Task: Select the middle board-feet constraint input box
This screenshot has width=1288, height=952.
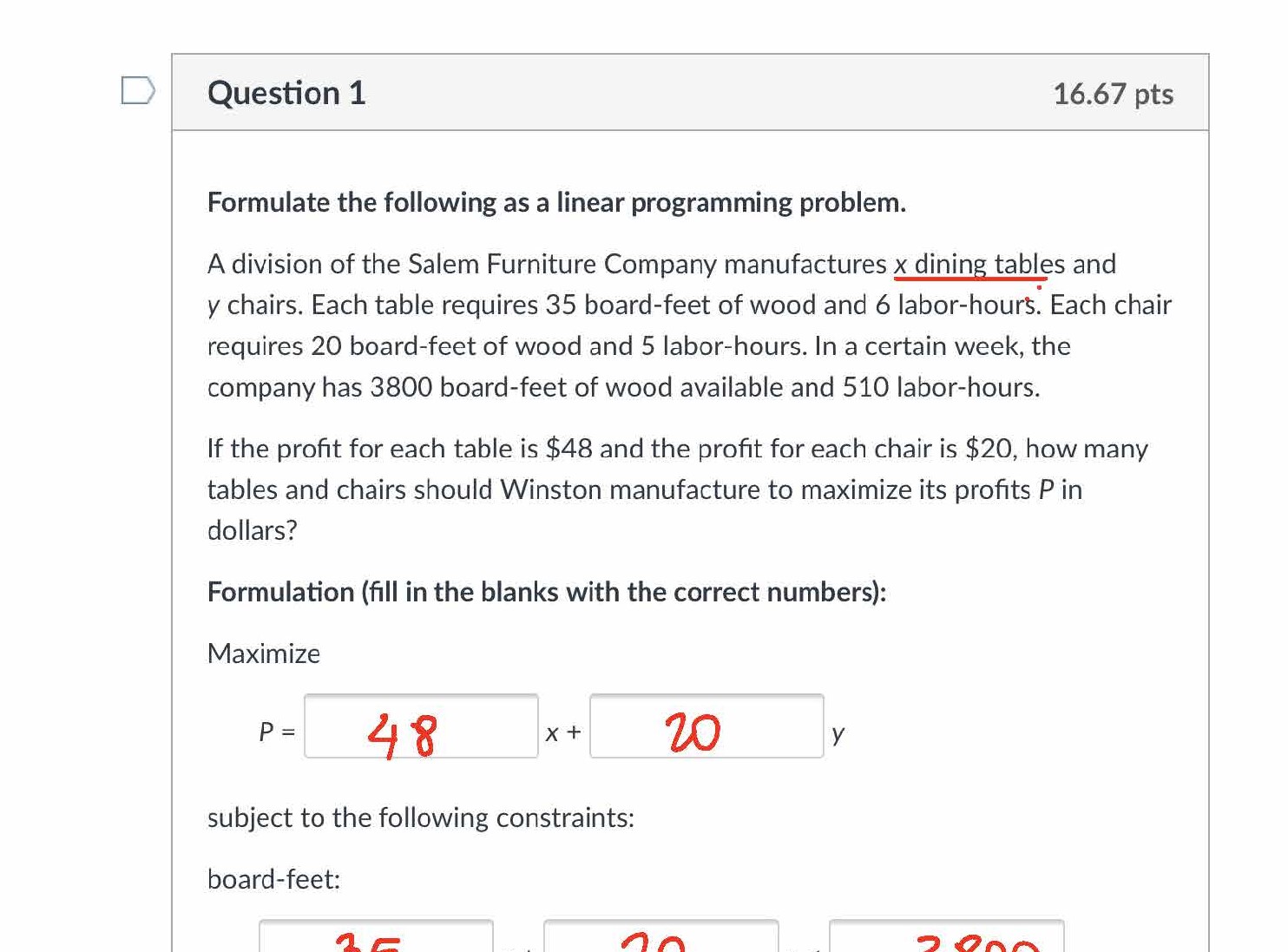Action: pyautogui.click(x=660, y=937)
